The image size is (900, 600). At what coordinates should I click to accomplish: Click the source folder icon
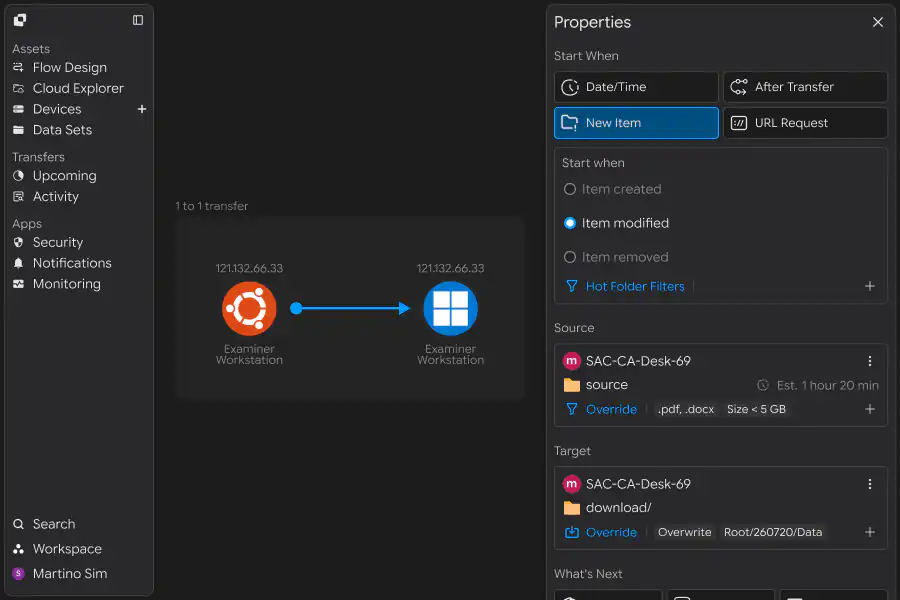coord(572,385)
